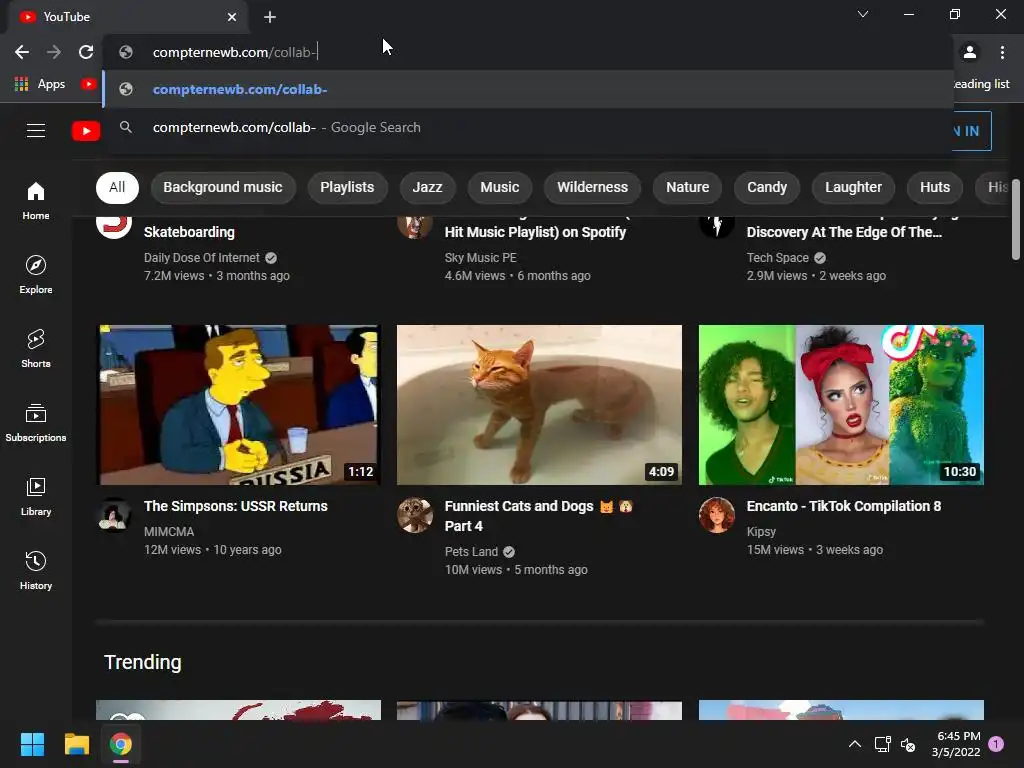Select the Laughter filter chip
Viewport: 1024px width, 768px height.
coord(854,187)
